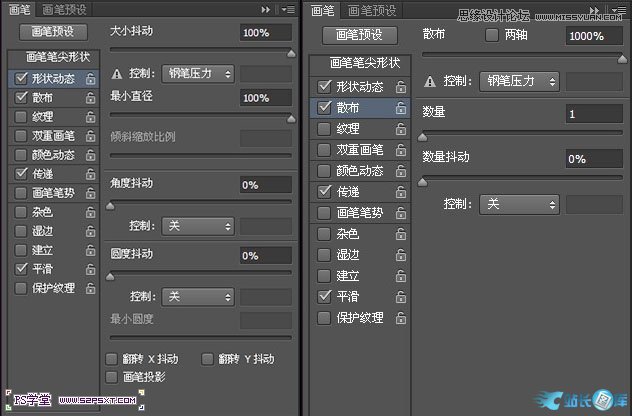
Task: Switch to 画笔预设 tab in left panel
Action: (x=64, y=9)
